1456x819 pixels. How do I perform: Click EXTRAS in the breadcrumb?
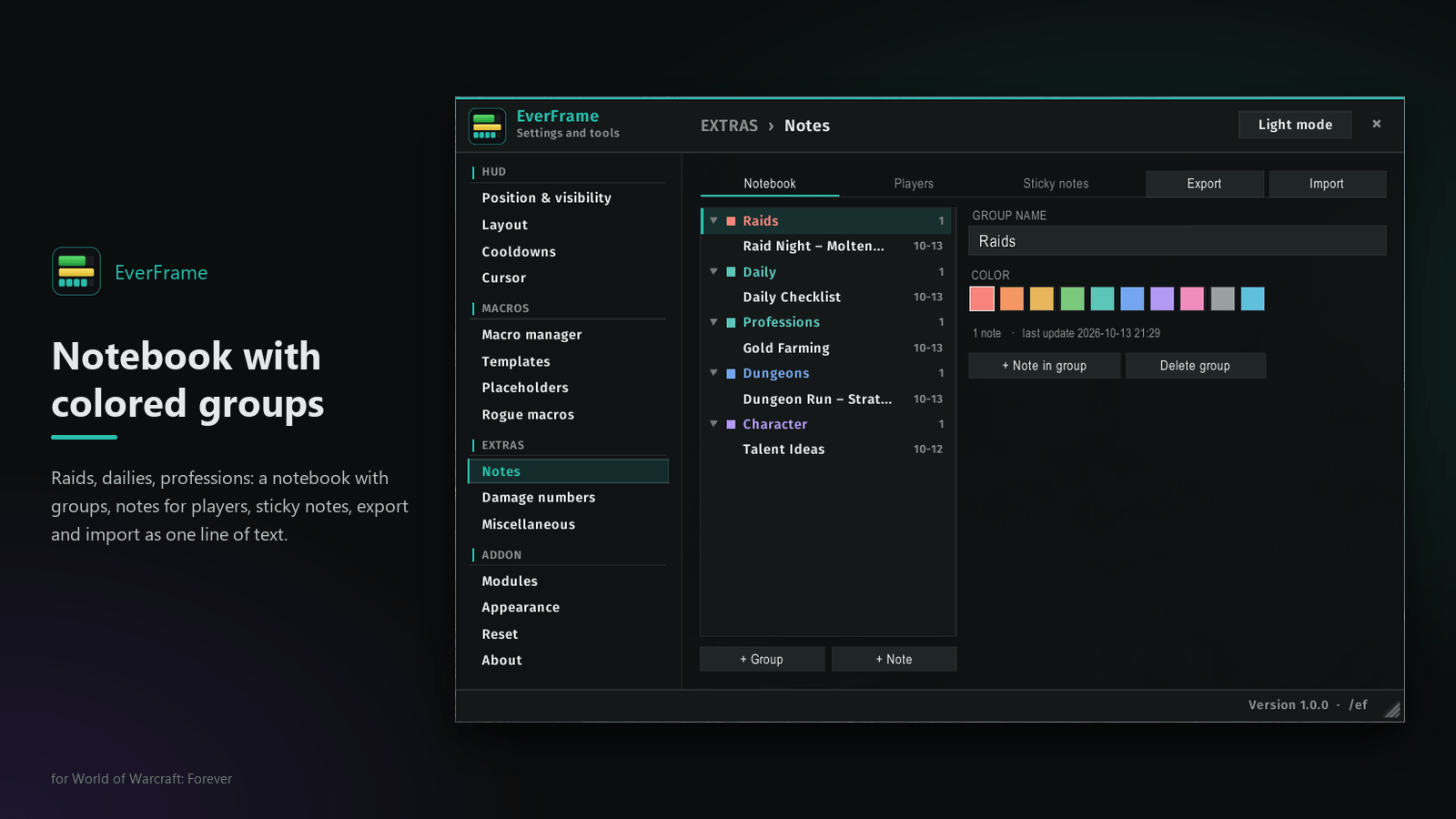coord(729,126)
